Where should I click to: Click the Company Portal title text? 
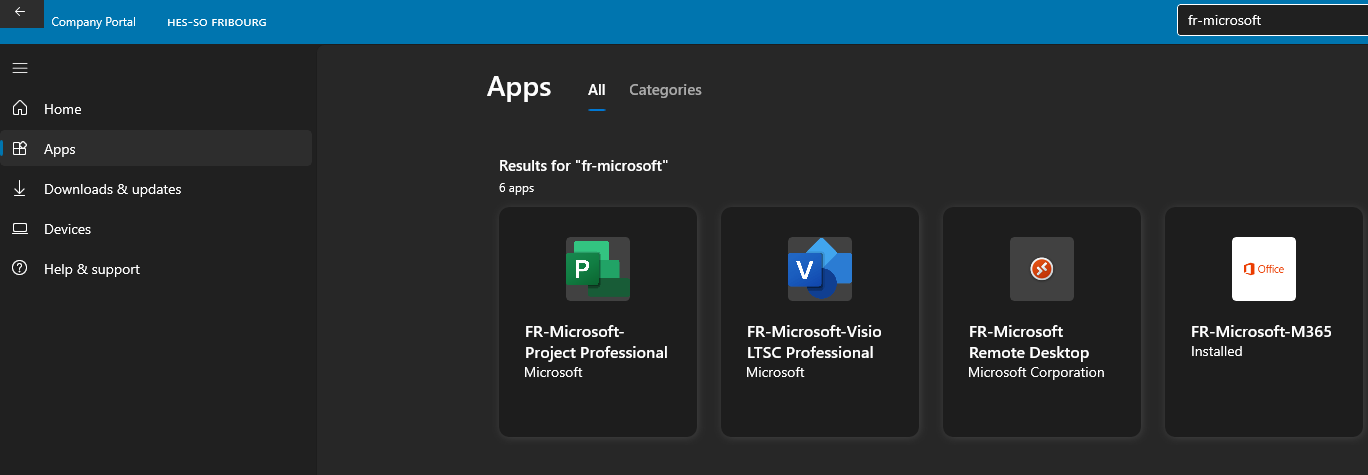93,21
